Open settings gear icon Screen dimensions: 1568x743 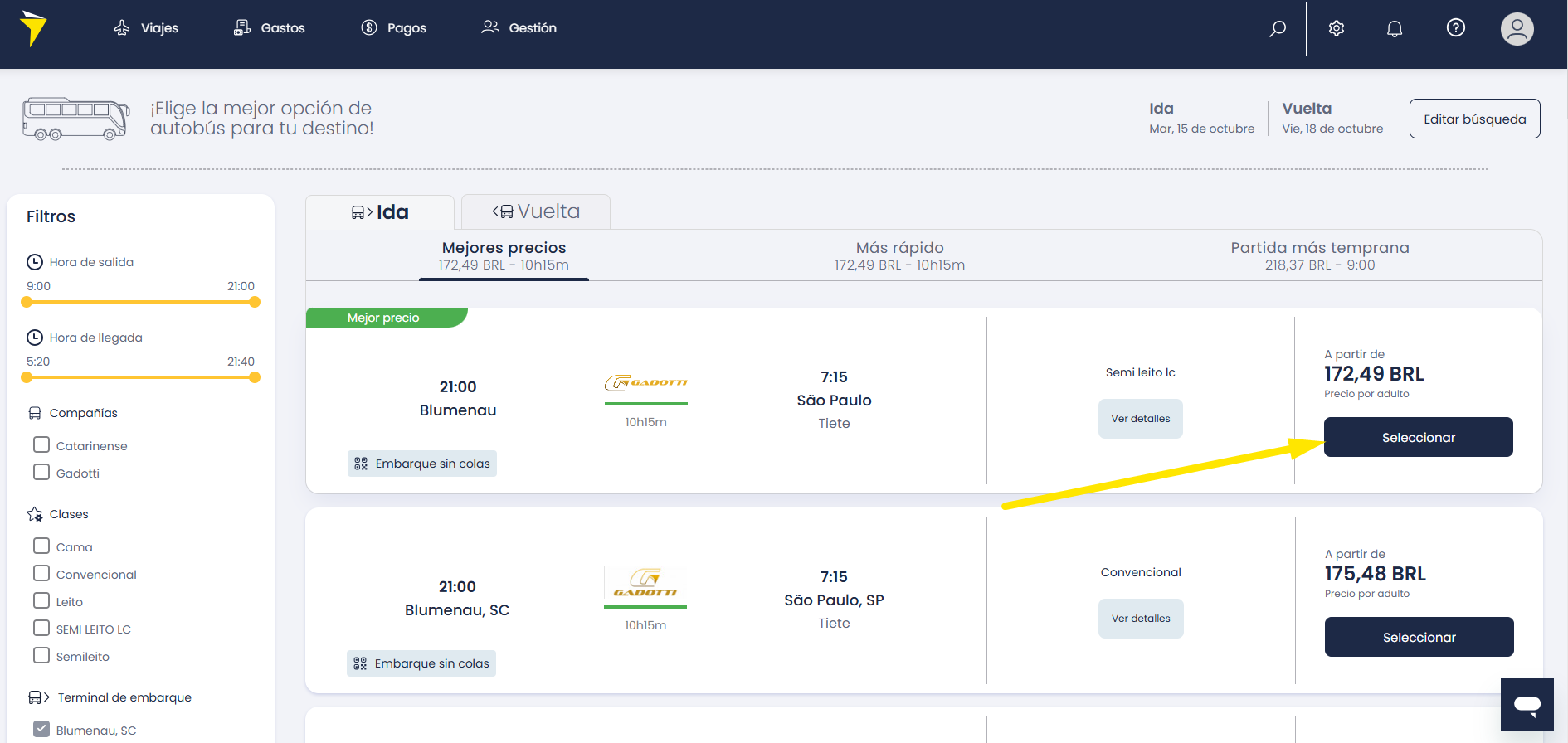coord(1337,28)
